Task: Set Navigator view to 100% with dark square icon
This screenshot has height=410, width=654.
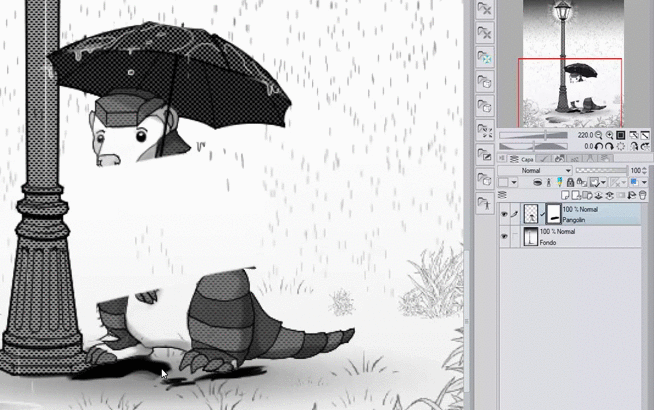Action: (x=621, y=135)
